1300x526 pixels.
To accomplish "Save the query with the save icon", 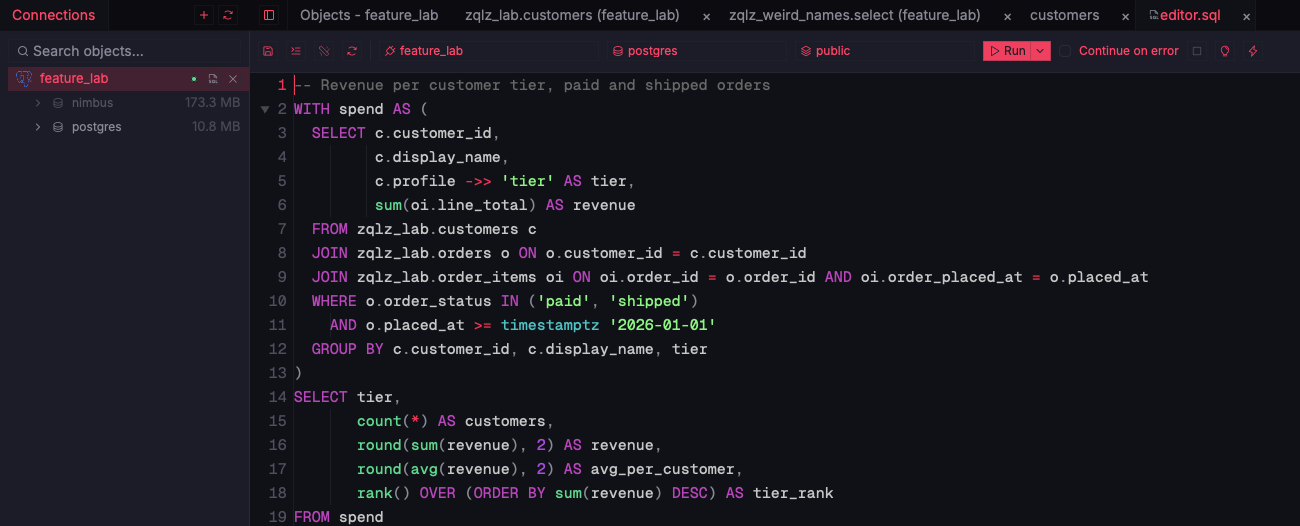I will point(268,51).
